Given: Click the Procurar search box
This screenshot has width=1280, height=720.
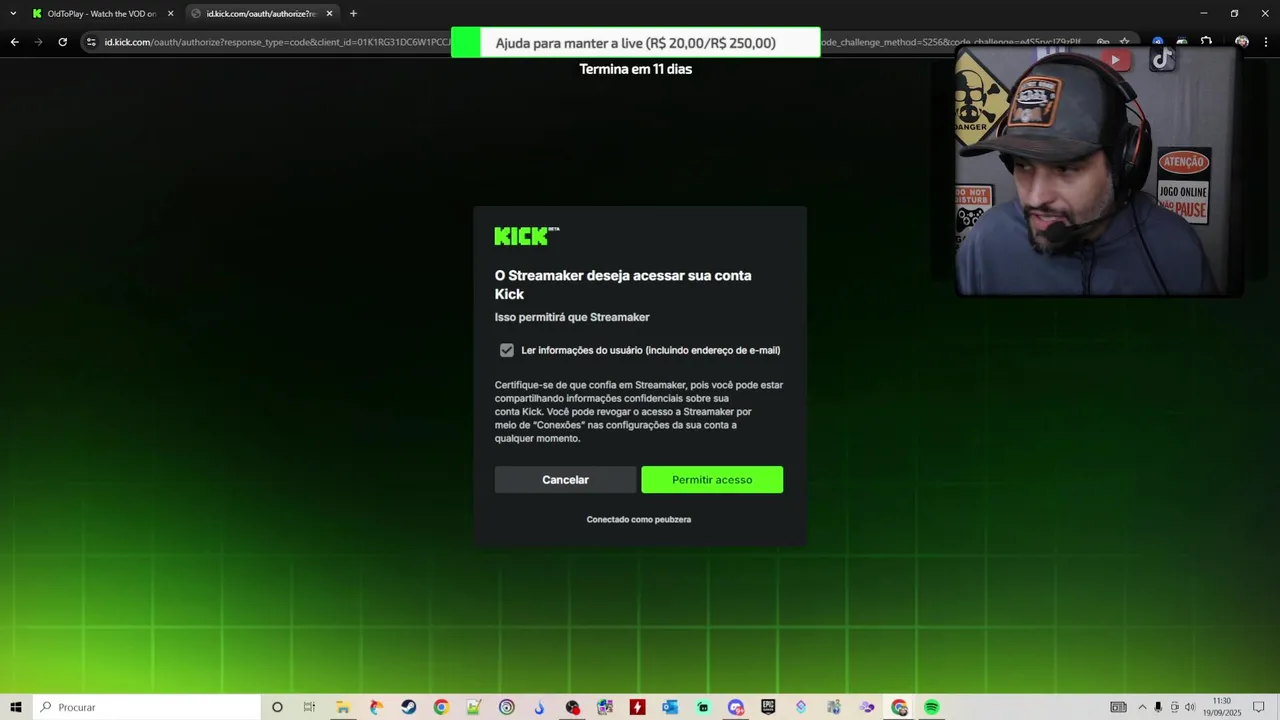Looking at the screenshot, I should pyautogui.click(x=147, y=707).
